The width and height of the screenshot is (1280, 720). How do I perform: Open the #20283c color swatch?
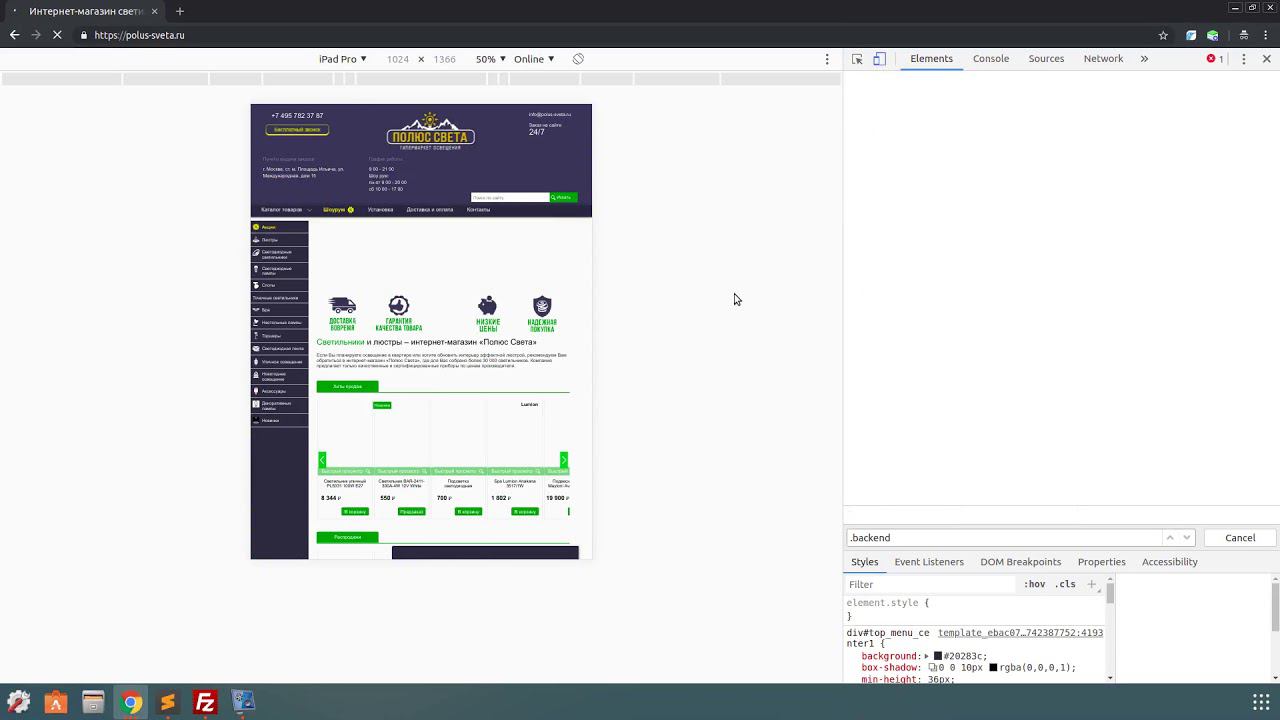coord(938,656)
